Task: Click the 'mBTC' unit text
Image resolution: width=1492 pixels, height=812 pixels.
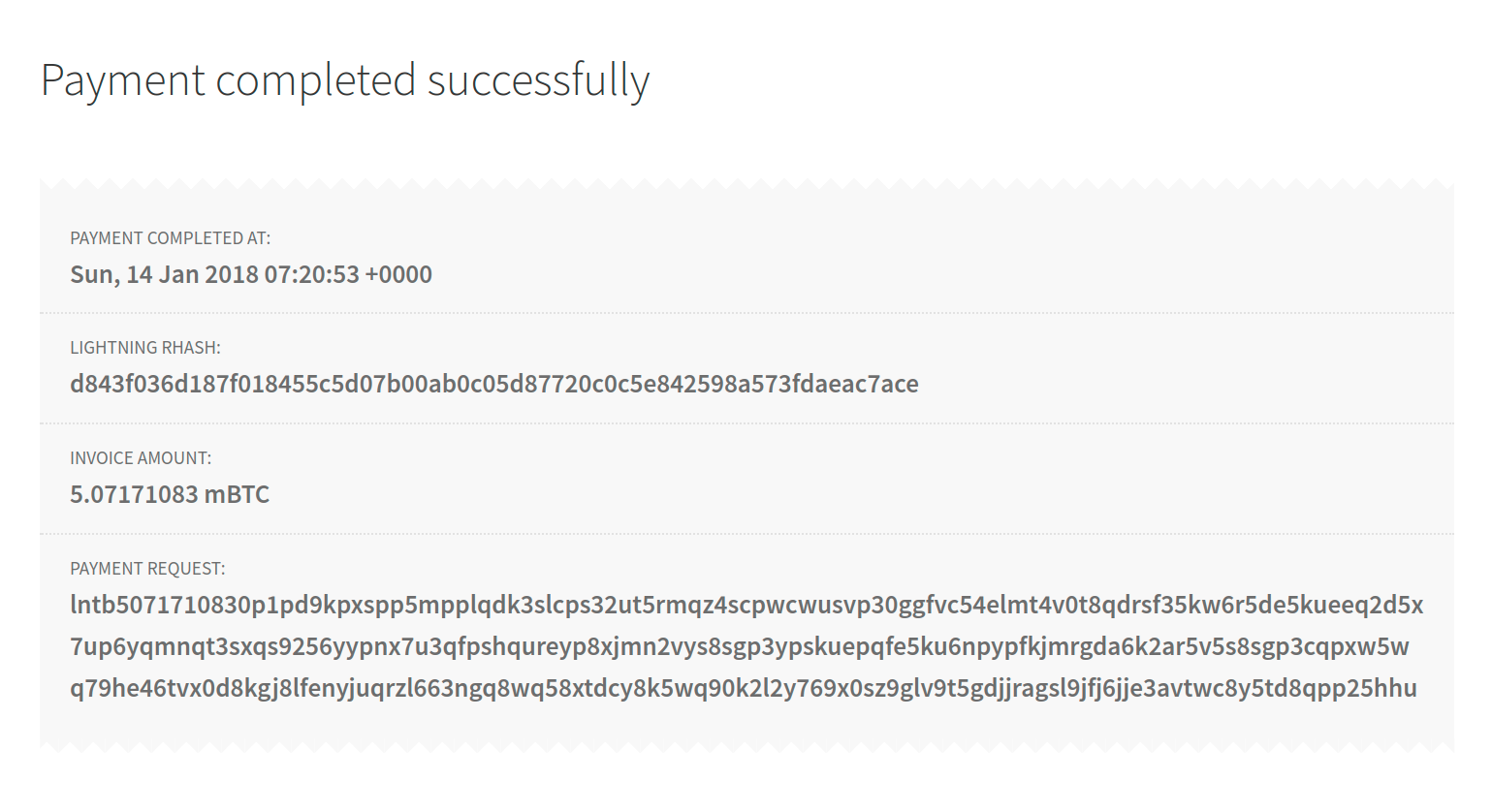Action: [x=237, y=494]
